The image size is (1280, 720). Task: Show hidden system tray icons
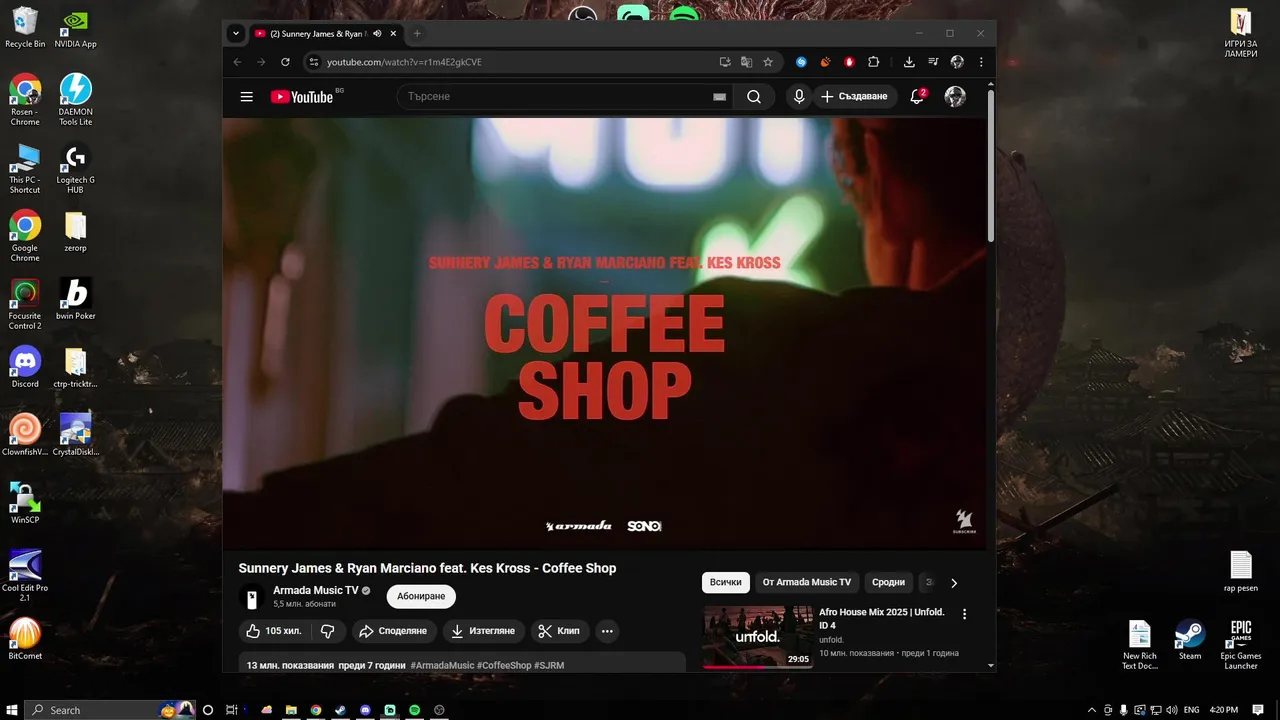[1092, 710]
